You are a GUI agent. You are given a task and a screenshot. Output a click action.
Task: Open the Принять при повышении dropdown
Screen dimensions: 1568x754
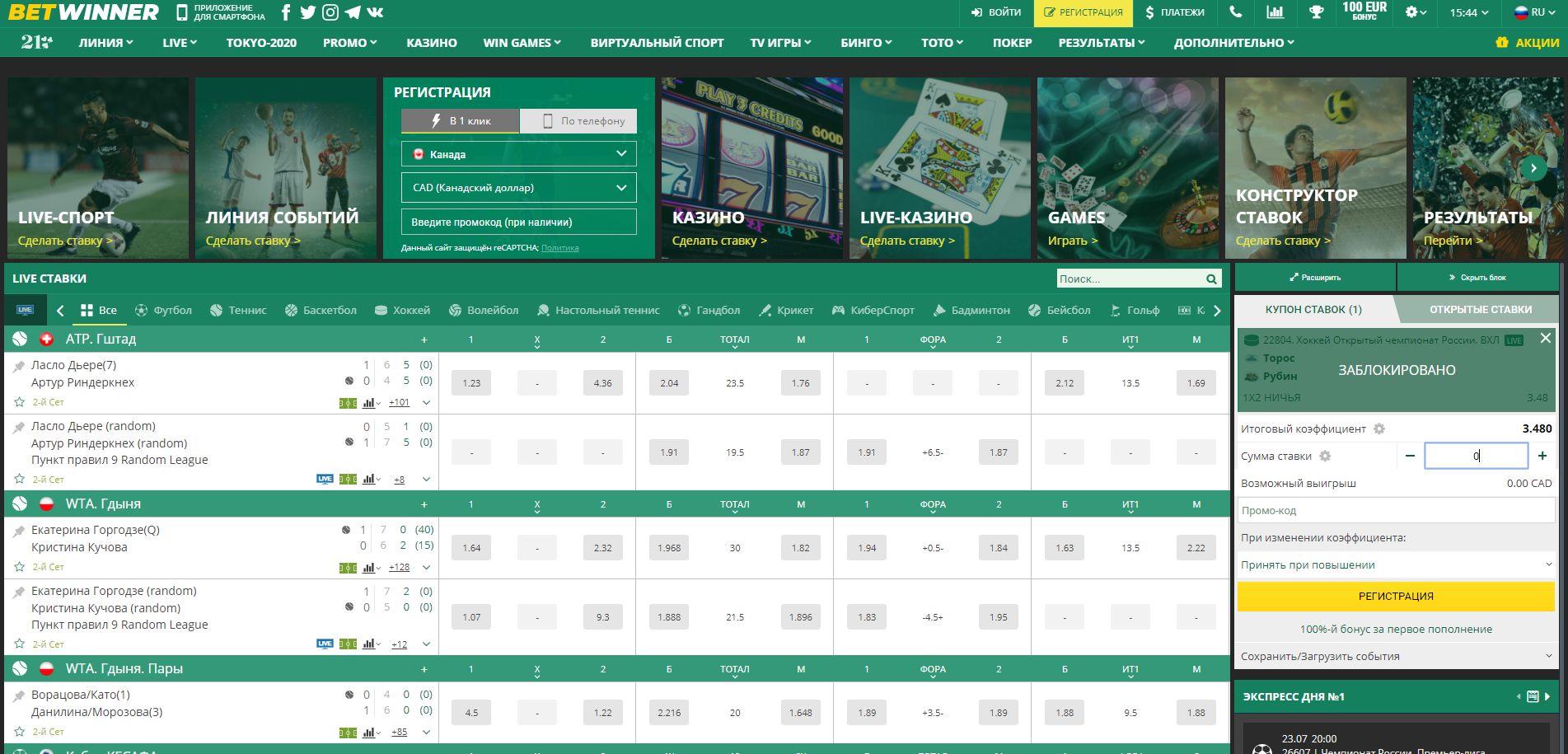pos(1396,564)
